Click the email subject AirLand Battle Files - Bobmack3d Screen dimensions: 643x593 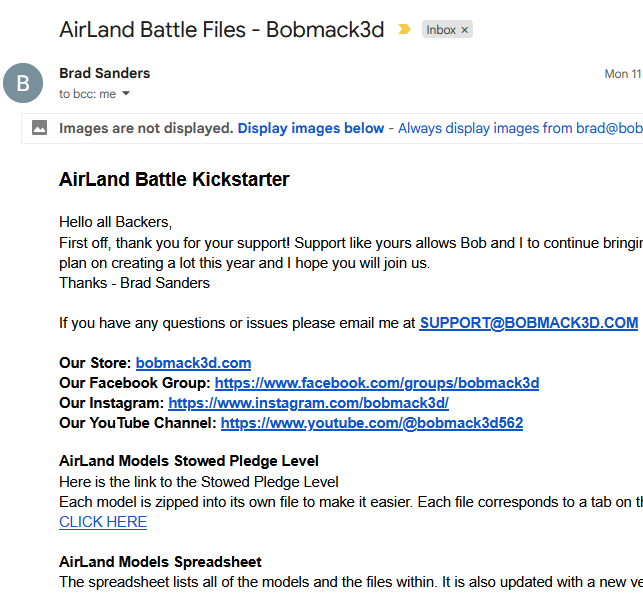click(221, 30)
